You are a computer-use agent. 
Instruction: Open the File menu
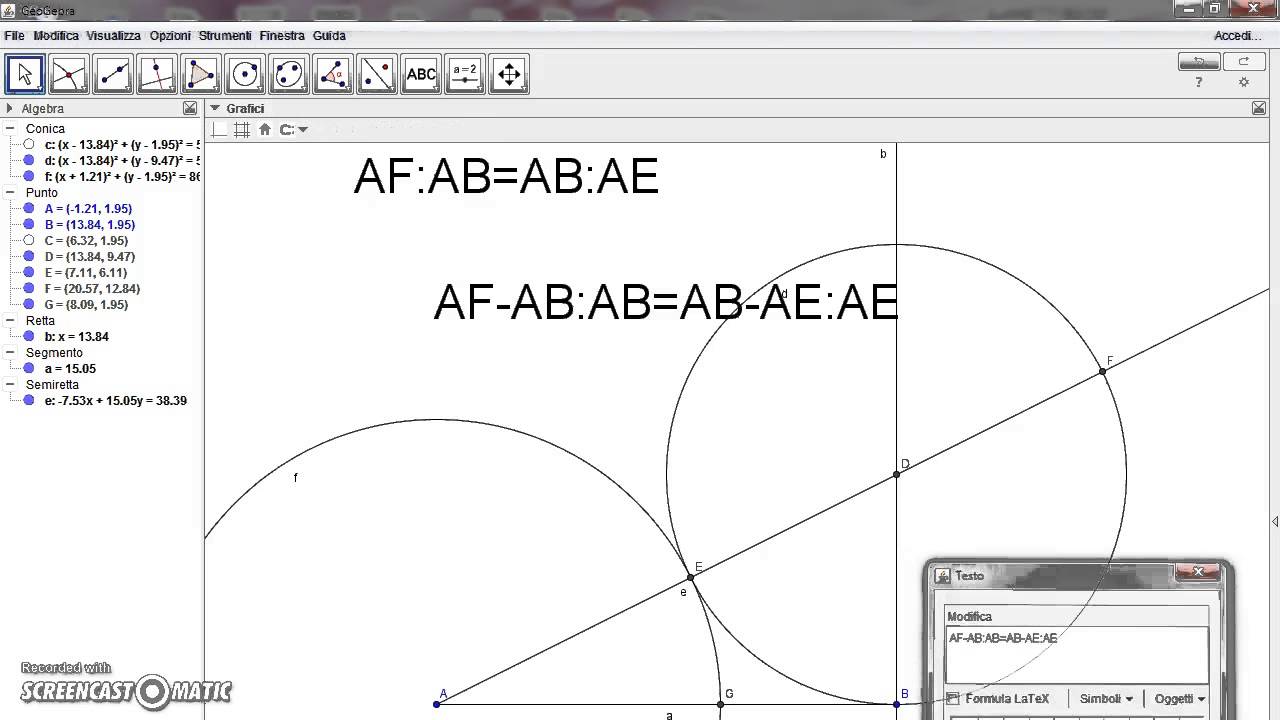14,35
